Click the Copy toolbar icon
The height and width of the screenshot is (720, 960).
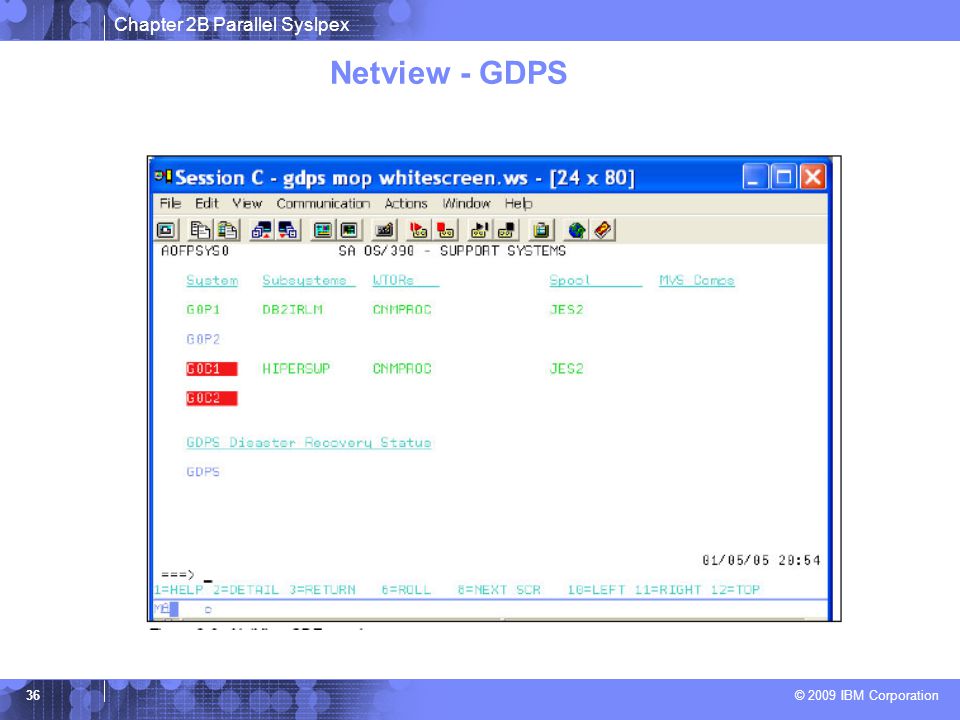200,230
